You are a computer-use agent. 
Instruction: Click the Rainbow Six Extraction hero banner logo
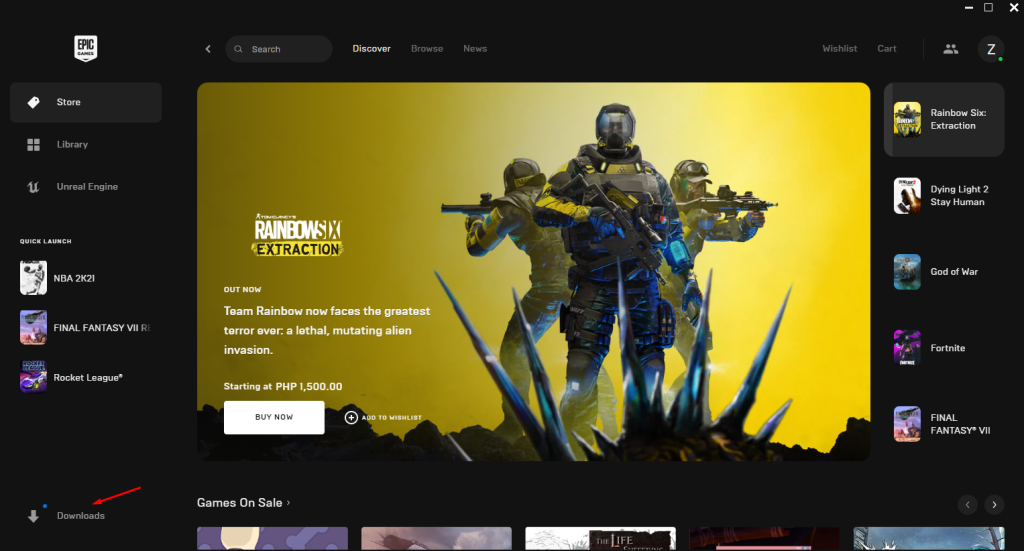pos(298,234)
